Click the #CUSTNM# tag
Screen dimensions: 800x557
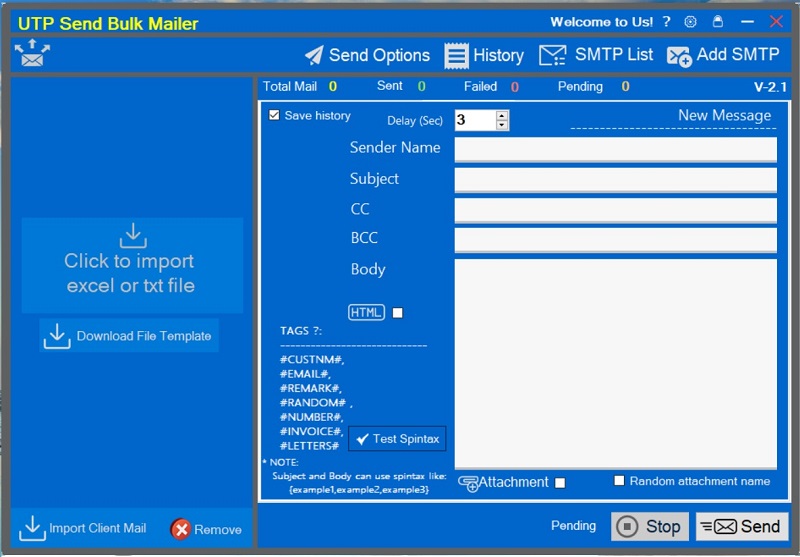click(312, 360)
